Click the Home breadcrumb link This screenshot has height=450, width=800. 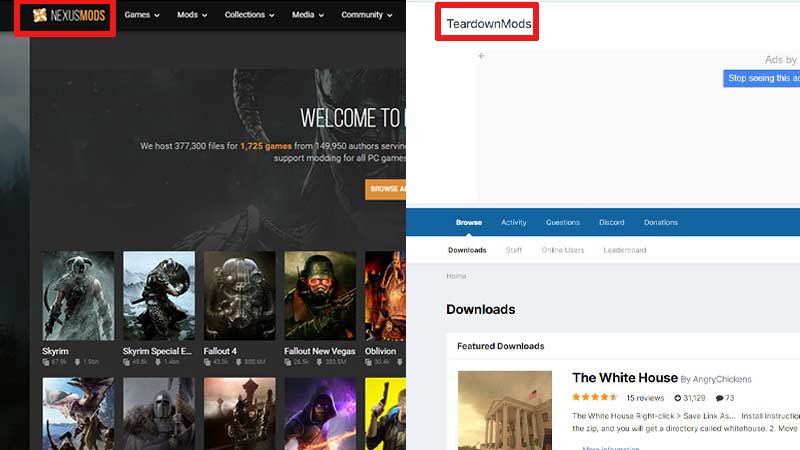click(x=456, y=276)
